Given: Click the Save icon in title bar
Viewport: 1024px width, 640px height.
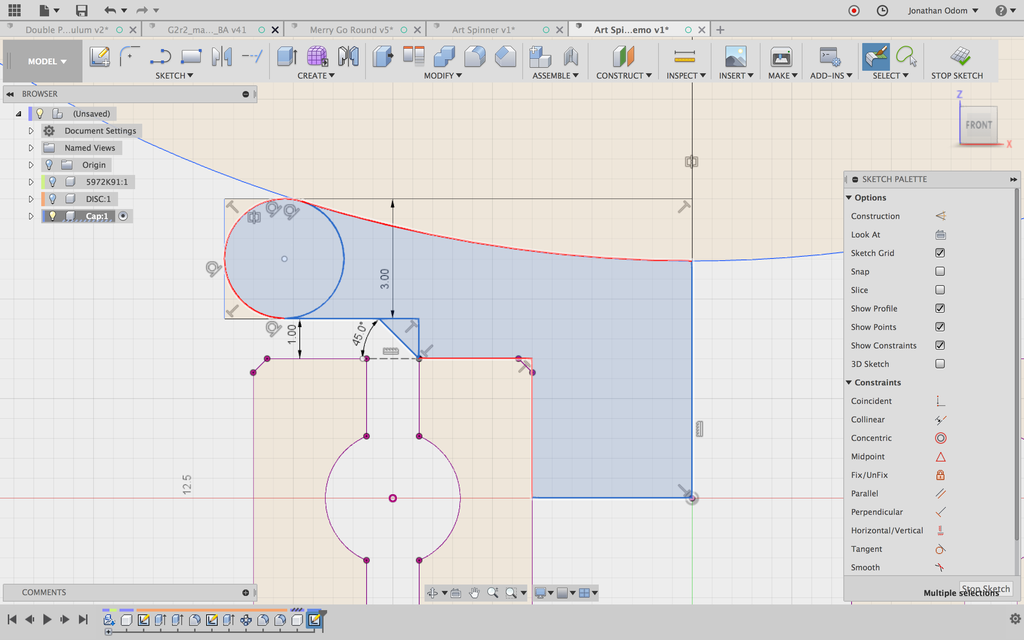Looking at the screenshot, I should pos(81,11).
